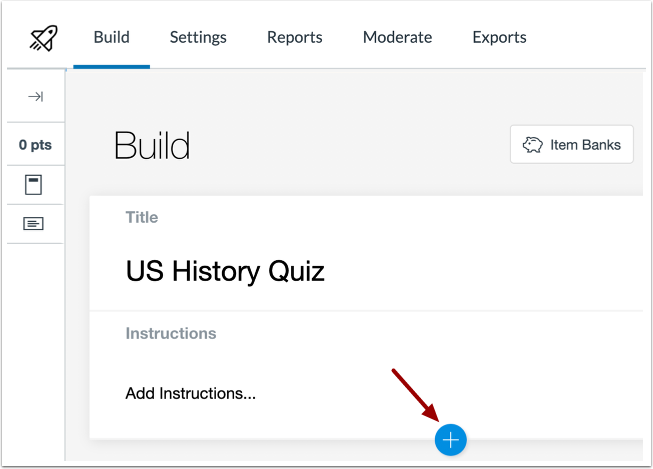Screen dimensions: 653x469
Task: Edit the US History Quiz title field
Action: pos(225,270)
